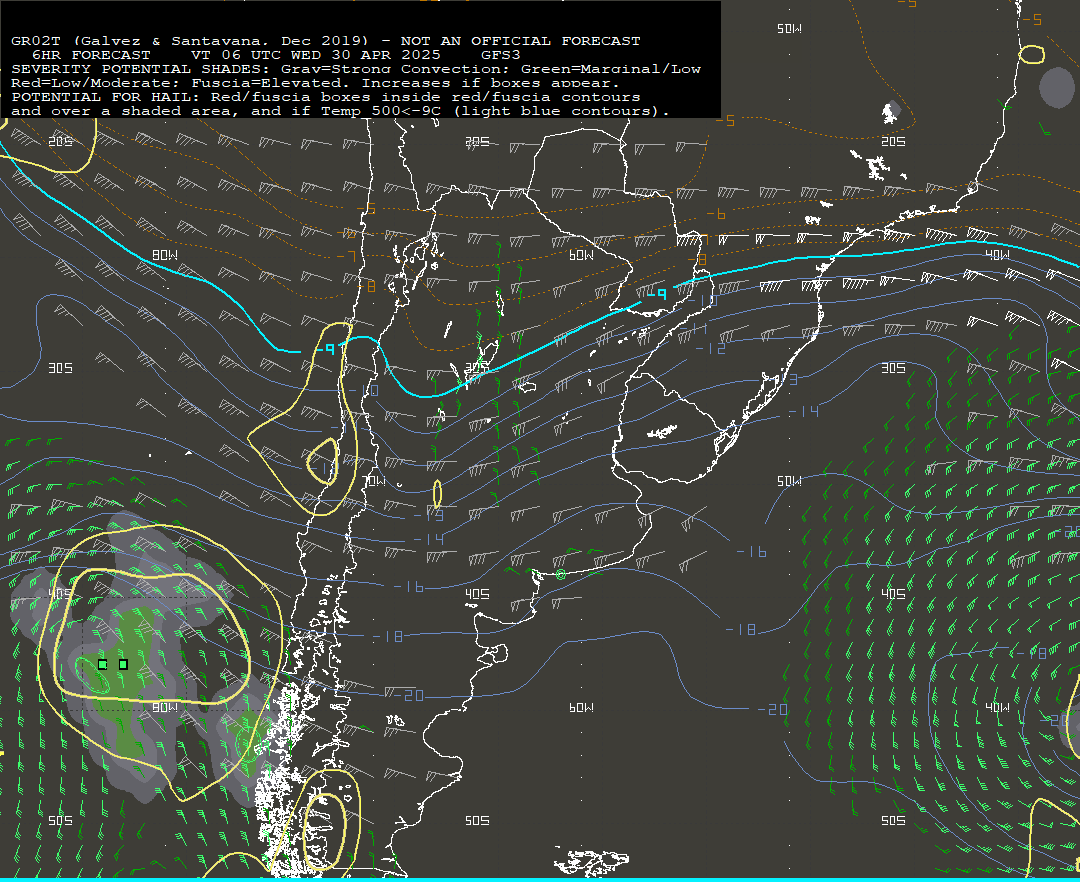Click the "GFS3" model label
The image size is (1080, 882).
point(501,55)
